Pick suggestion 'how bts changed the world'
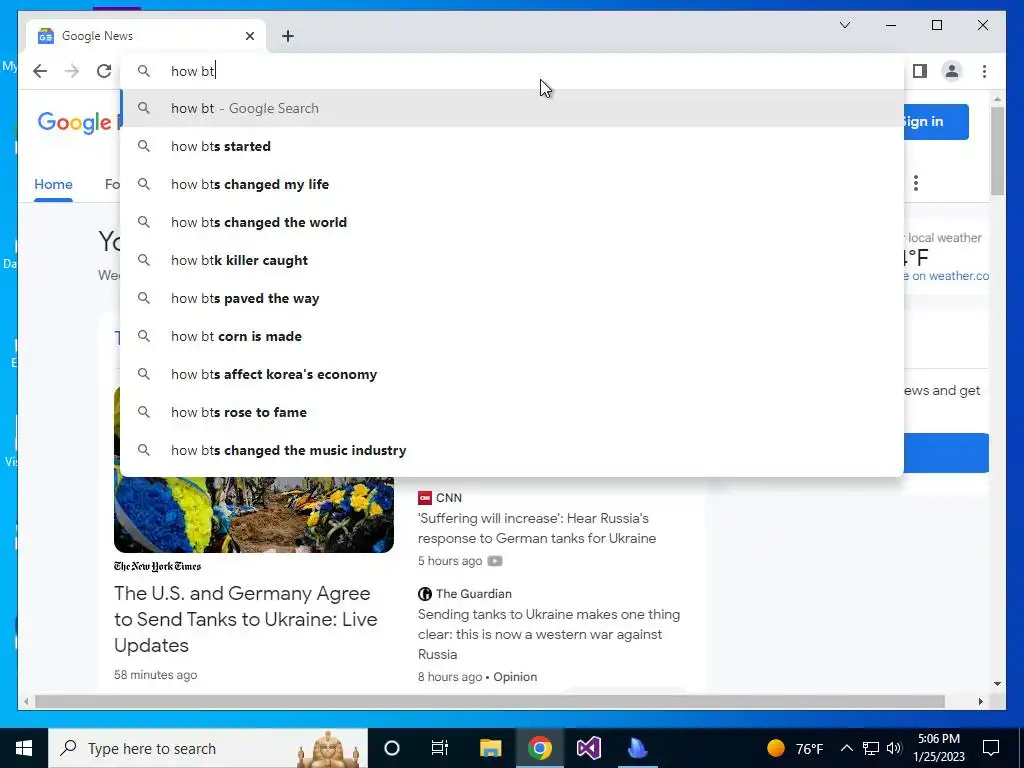Image resolution: width=1024 pixels, height=768 pixels. pyautogui.click(x=512, y=222)
